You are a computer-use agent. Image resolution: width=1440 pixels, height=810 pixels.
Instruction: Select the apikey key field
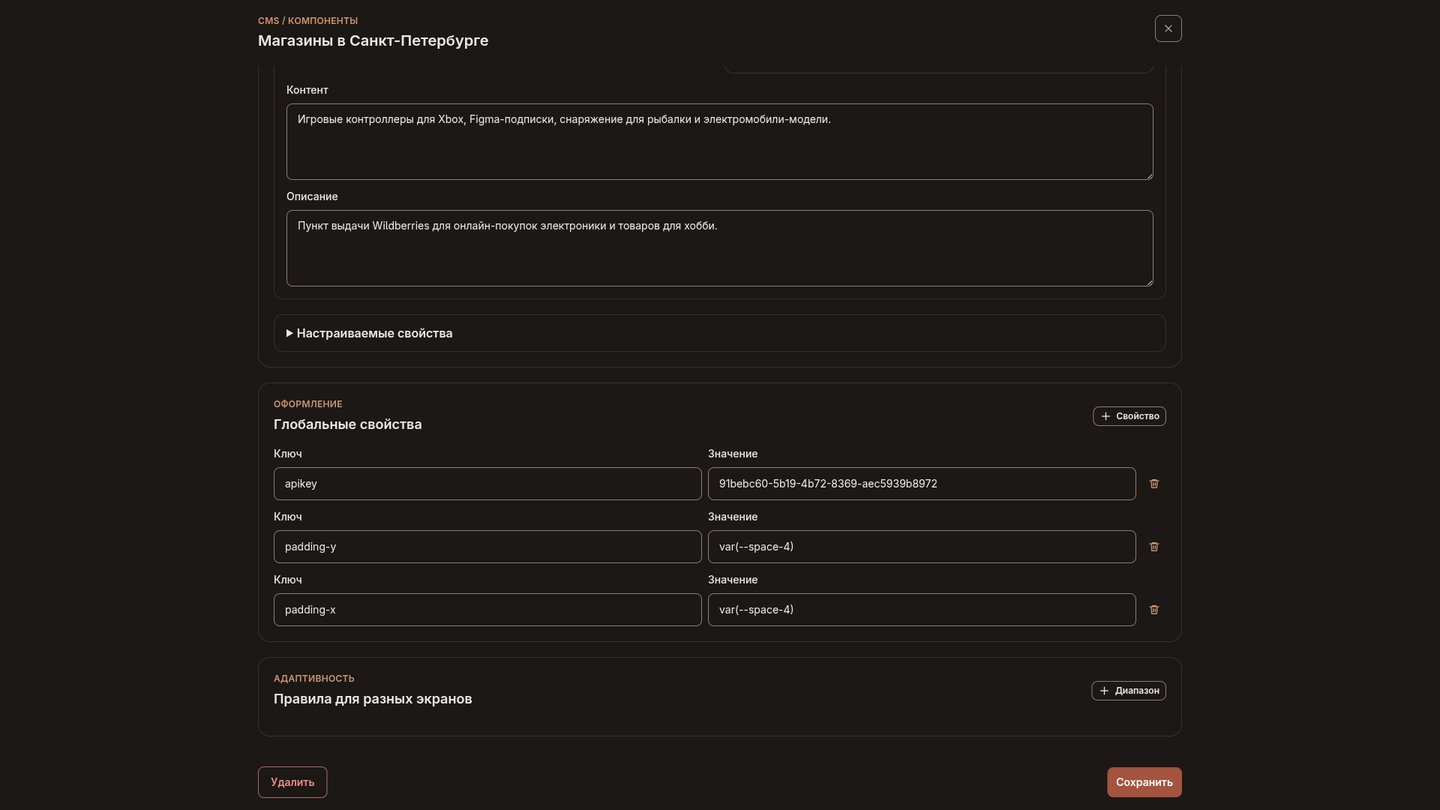click(x=488, y=484)
